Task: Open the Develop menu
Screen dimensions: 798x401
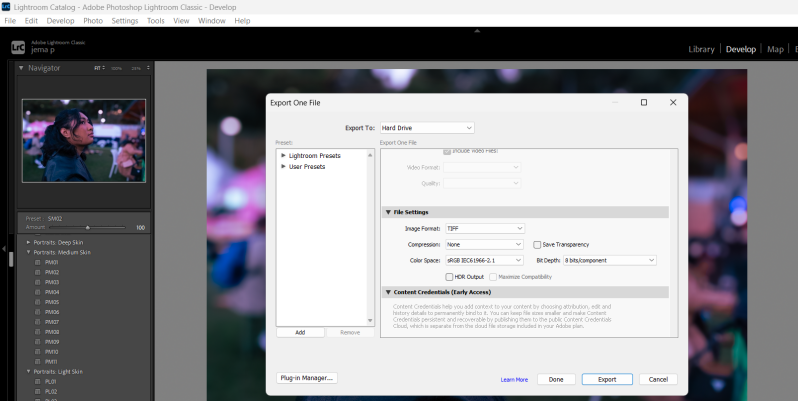Action: 61,21
